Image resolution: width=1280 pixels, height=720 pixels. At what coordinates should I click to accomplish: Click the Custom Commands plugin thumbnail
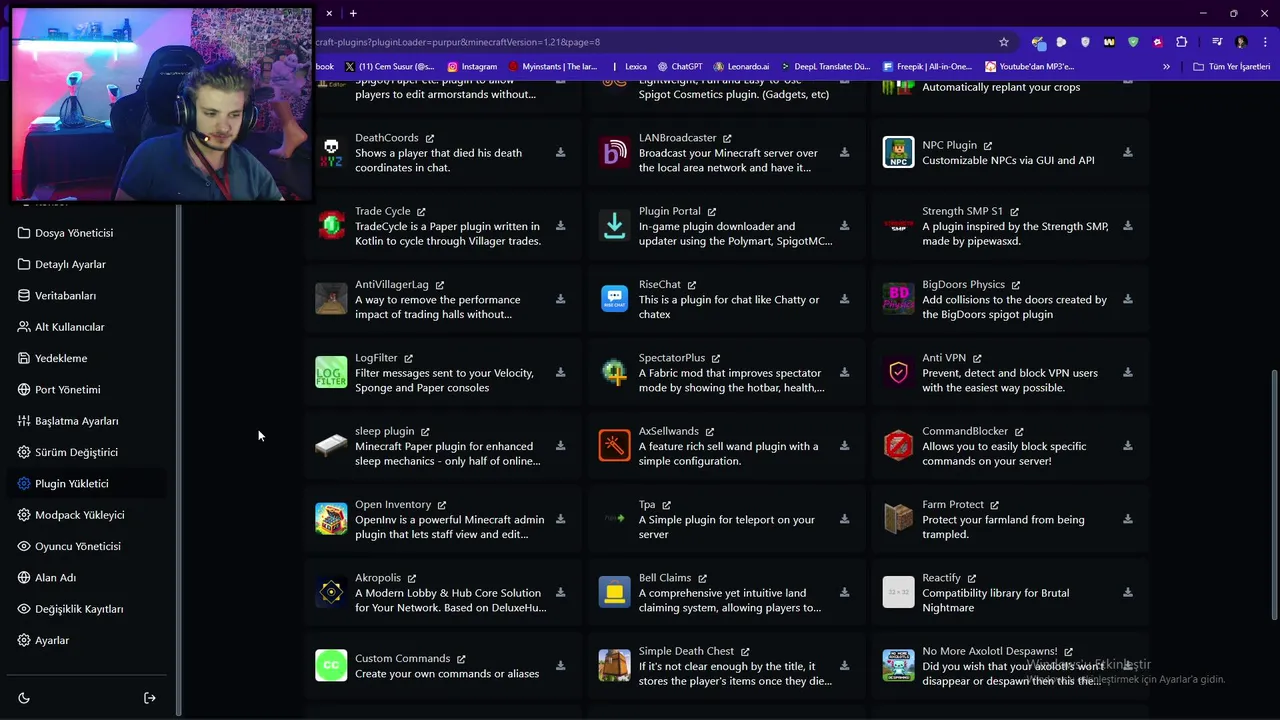click(x=331, y=665)
